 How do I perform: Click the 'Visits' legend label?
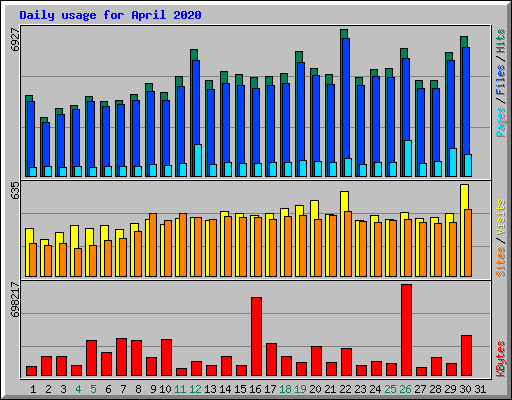point(501,218)
